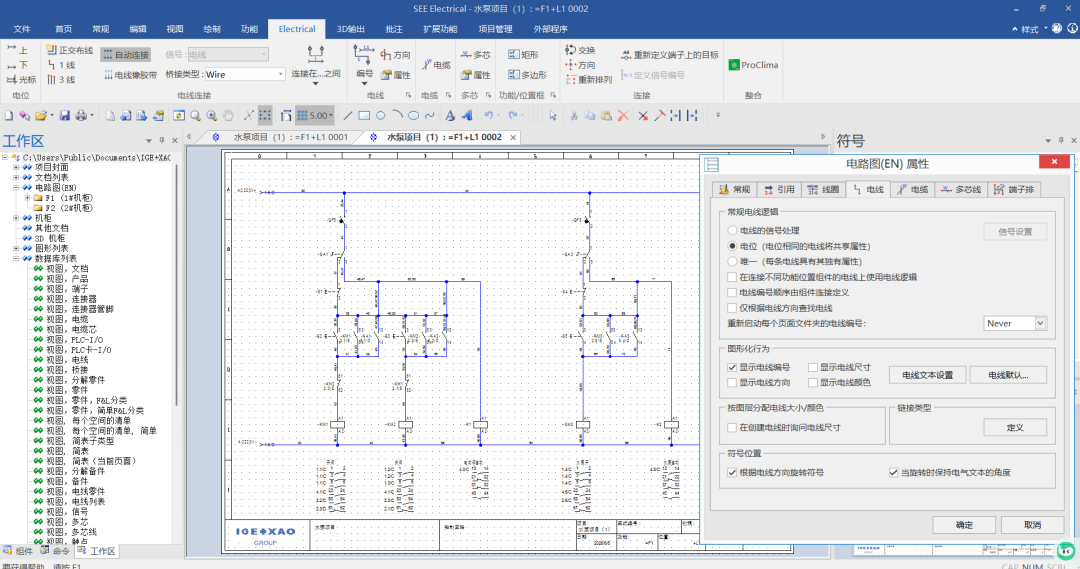Select the 电线的信号处理 radio option

(x=763, y=231)
